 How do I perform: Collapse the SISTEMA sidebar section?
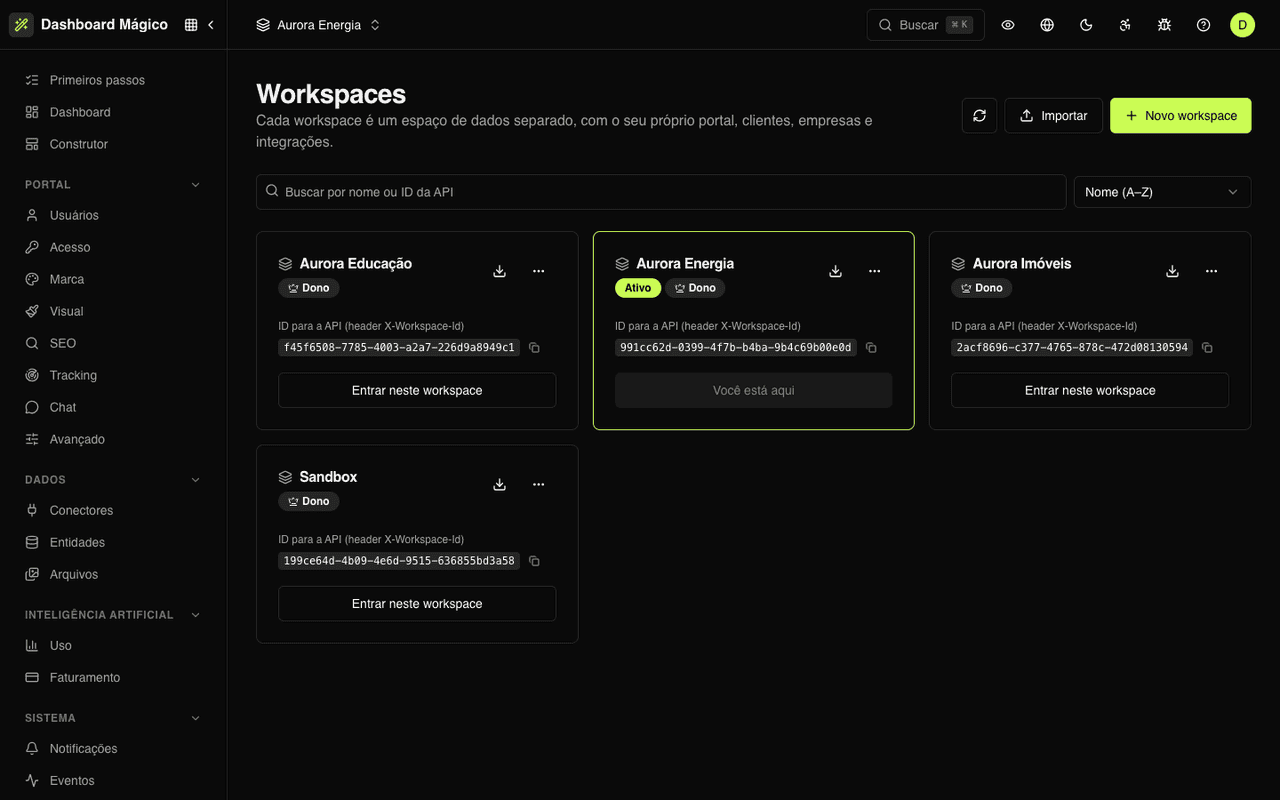point(196,718)
